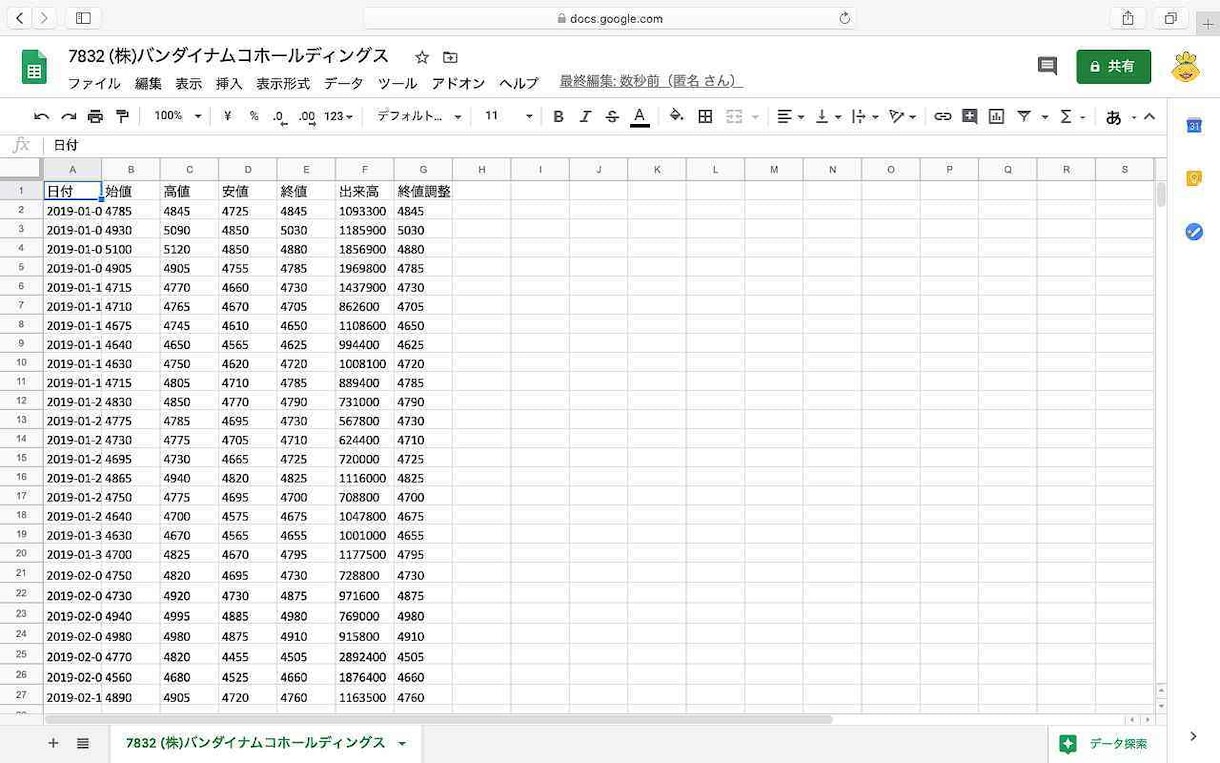Decrease decimal places
1220x763 pixels.
pyautogui.click(x=280, y=117)
